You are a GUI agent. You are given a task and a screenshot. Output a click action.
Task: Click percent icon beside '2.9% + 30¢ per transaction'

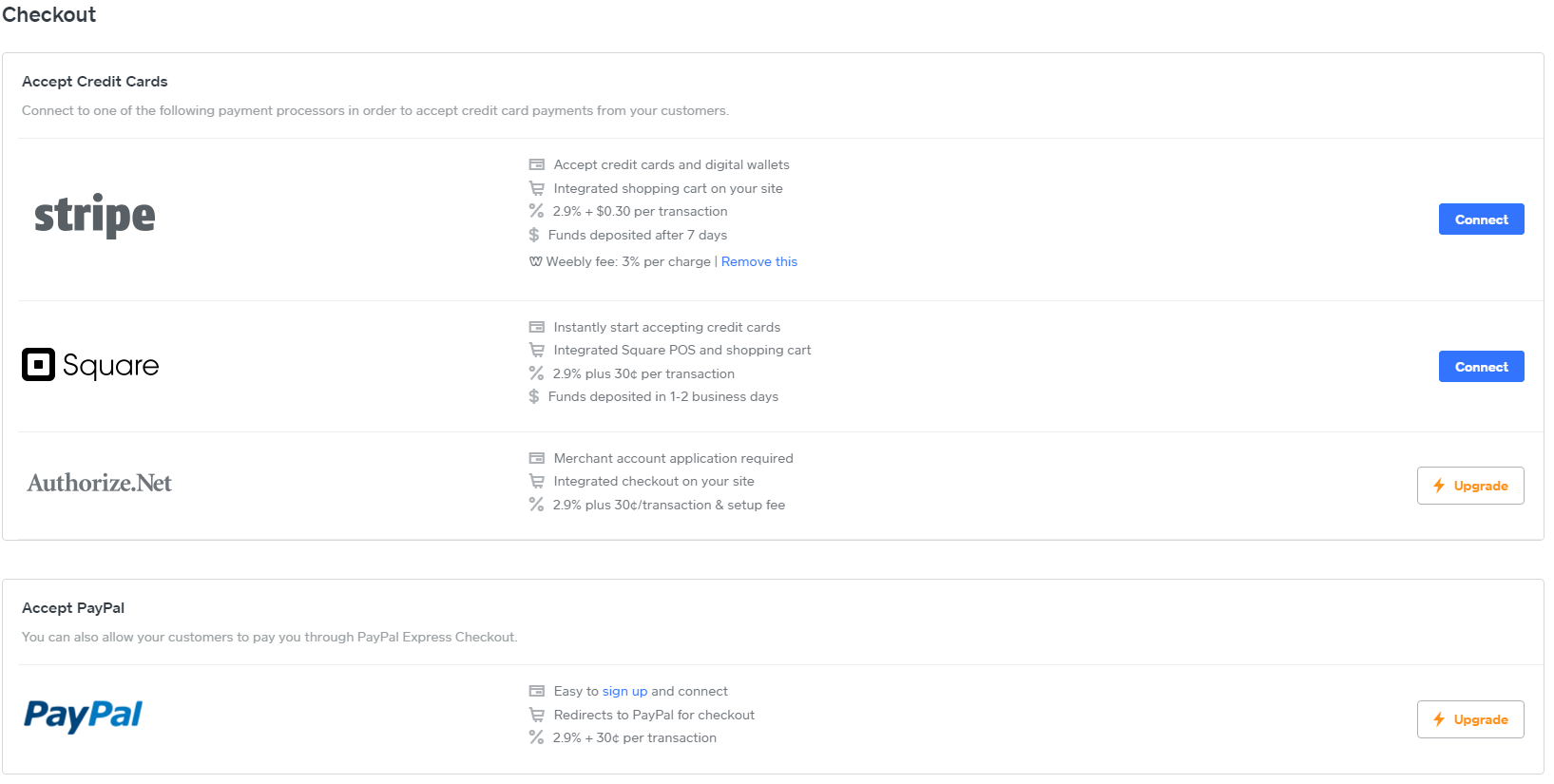click(537, 737)
